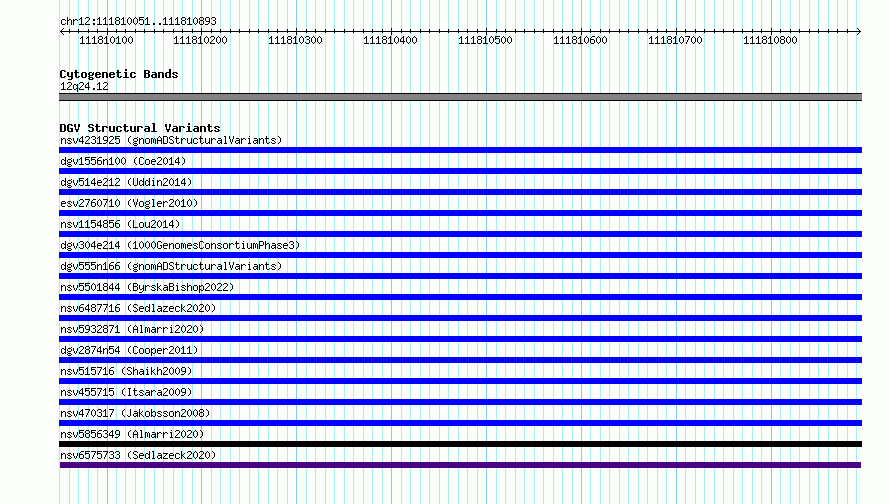This screenshot has height=504, width=890.
Task: Click the esv2760710 (Vogler2010) label
Action: click(129, 203)
